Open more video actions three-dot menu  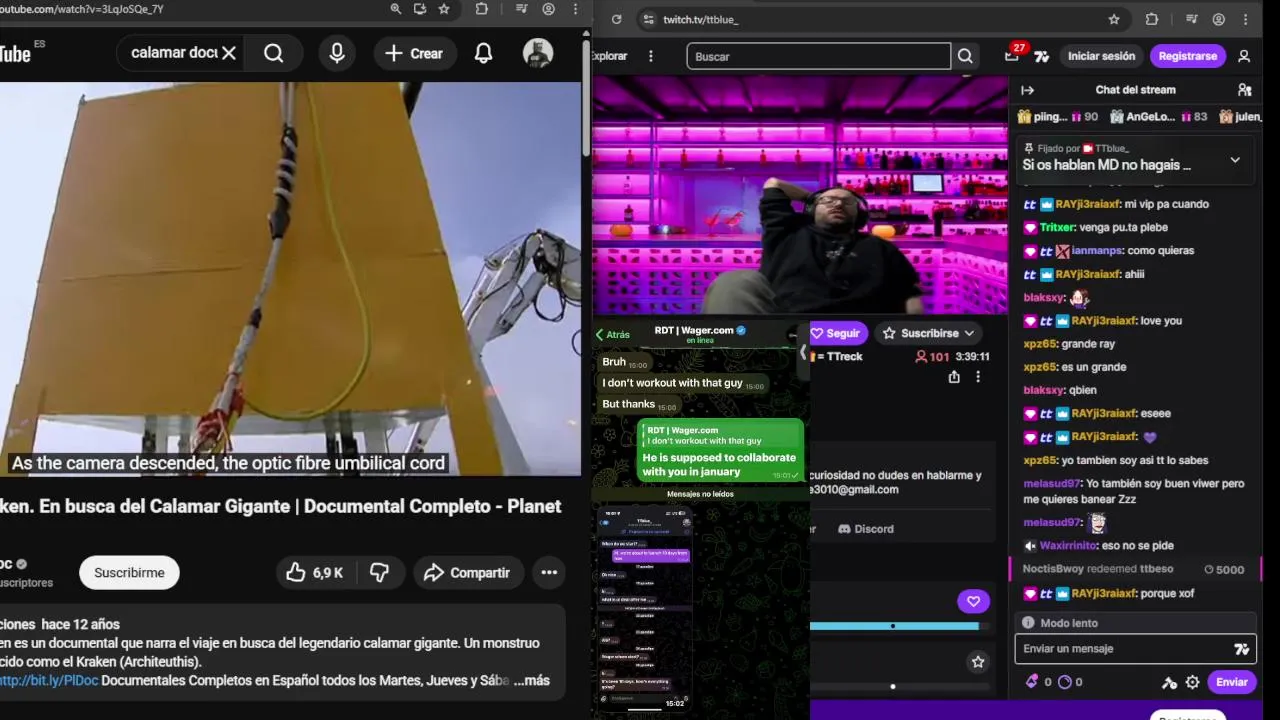tap(549, 573)
